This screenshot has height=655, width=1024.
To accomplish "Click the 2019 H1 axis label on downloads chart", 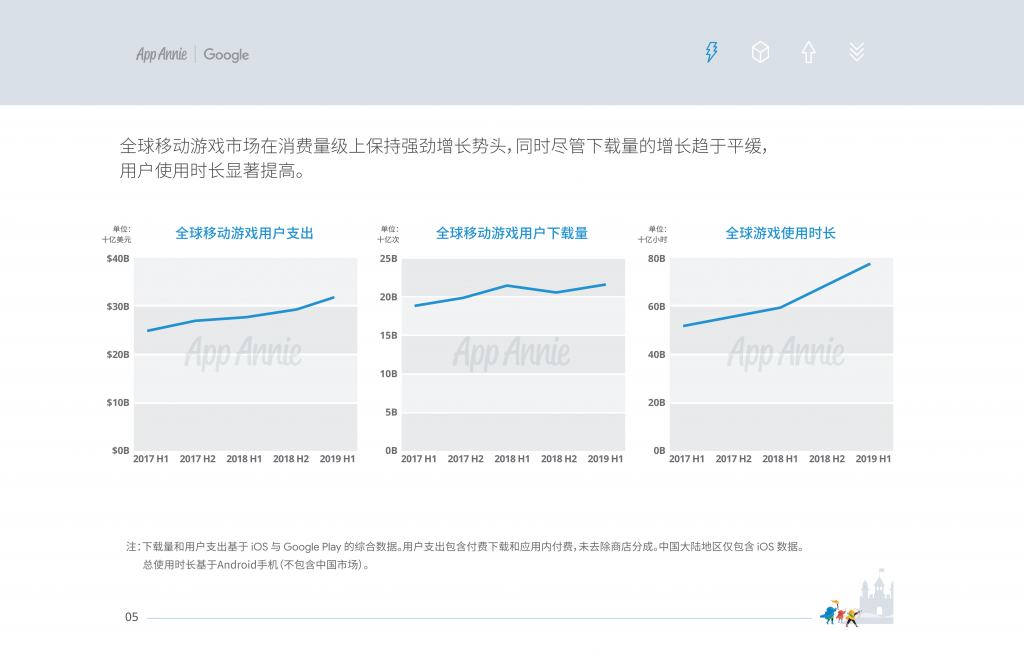I will [604, 458].
